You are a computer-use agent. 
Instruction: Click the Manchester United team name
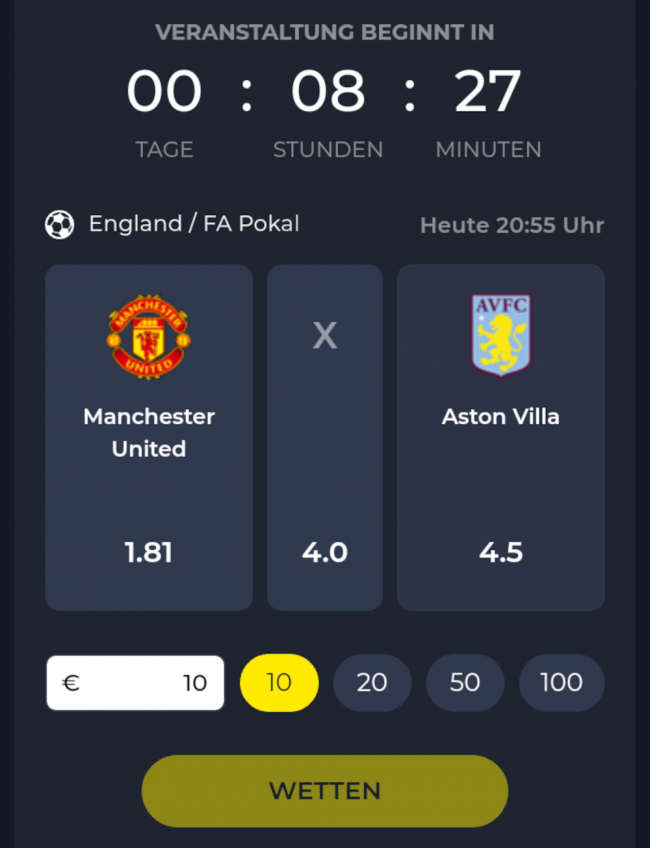[149, 432]
